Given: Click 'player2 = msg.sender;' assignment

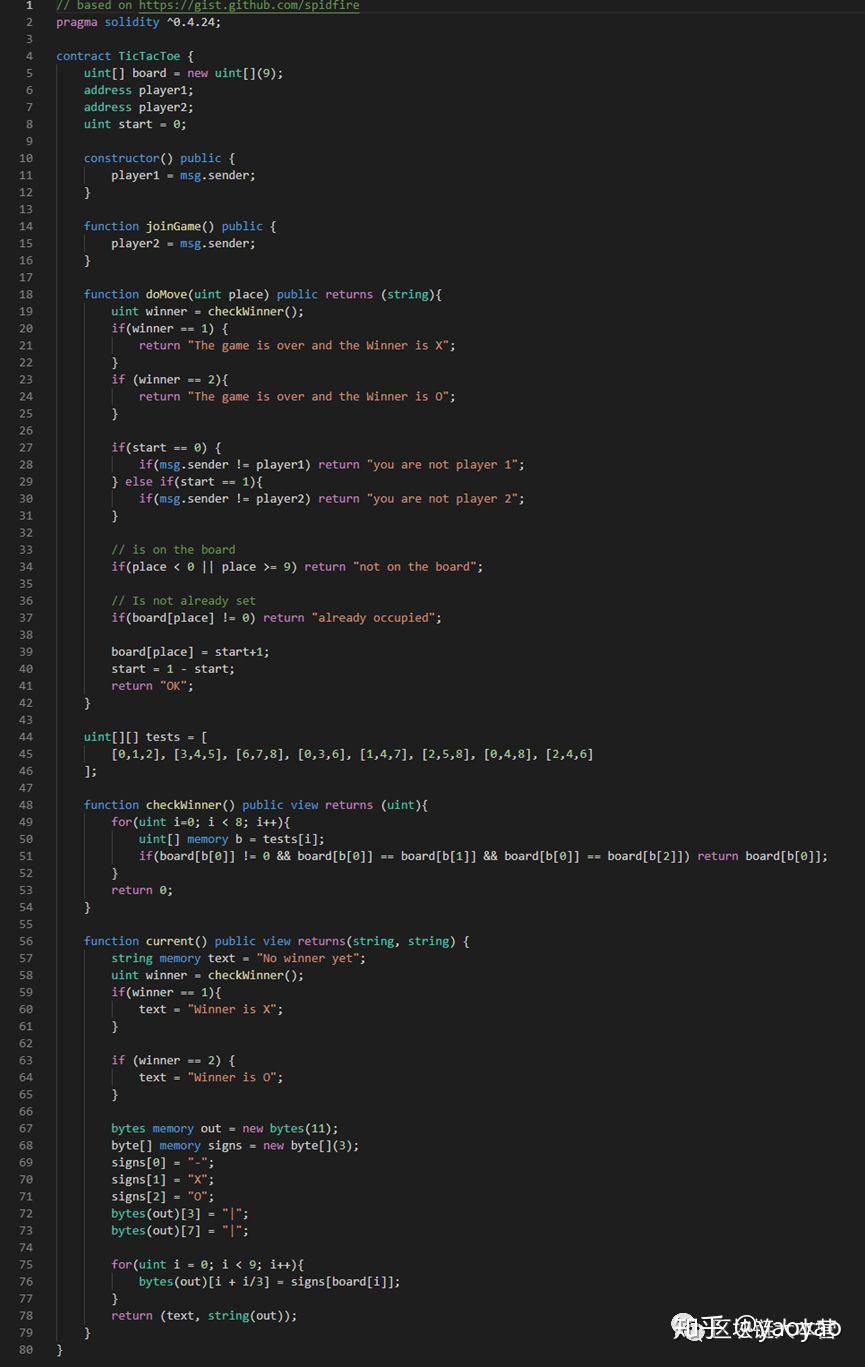Looking at the screenshot, I should tap(183, 243).
